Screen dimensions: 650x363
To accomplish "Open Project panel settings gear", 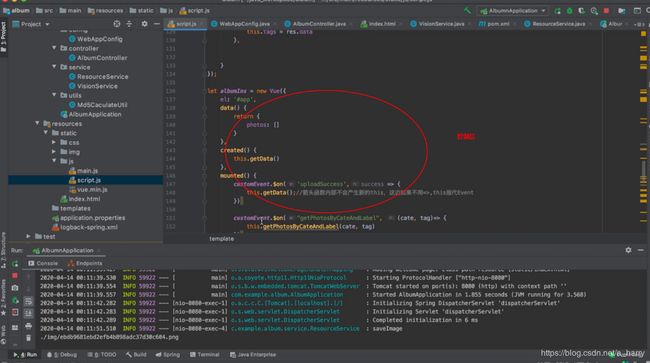I will pos(144,24).
